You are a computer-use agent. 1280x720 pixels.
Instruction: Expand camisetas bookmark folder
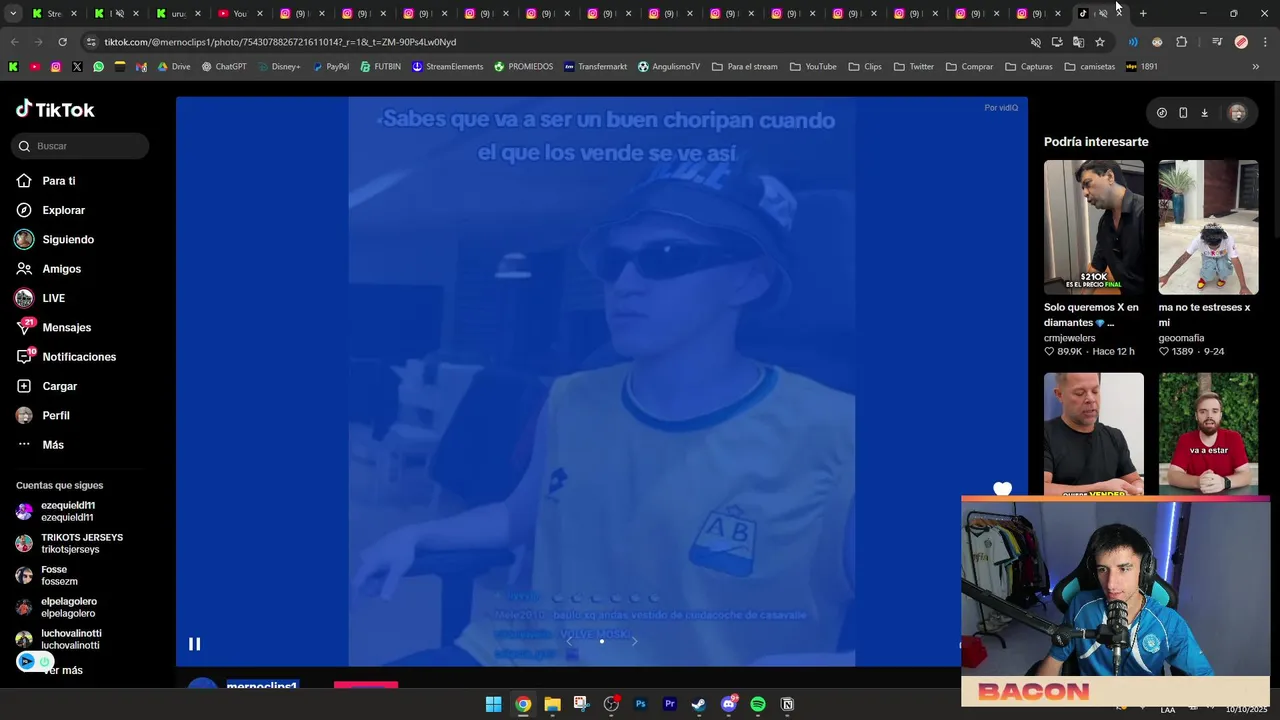pos(1089,67)
